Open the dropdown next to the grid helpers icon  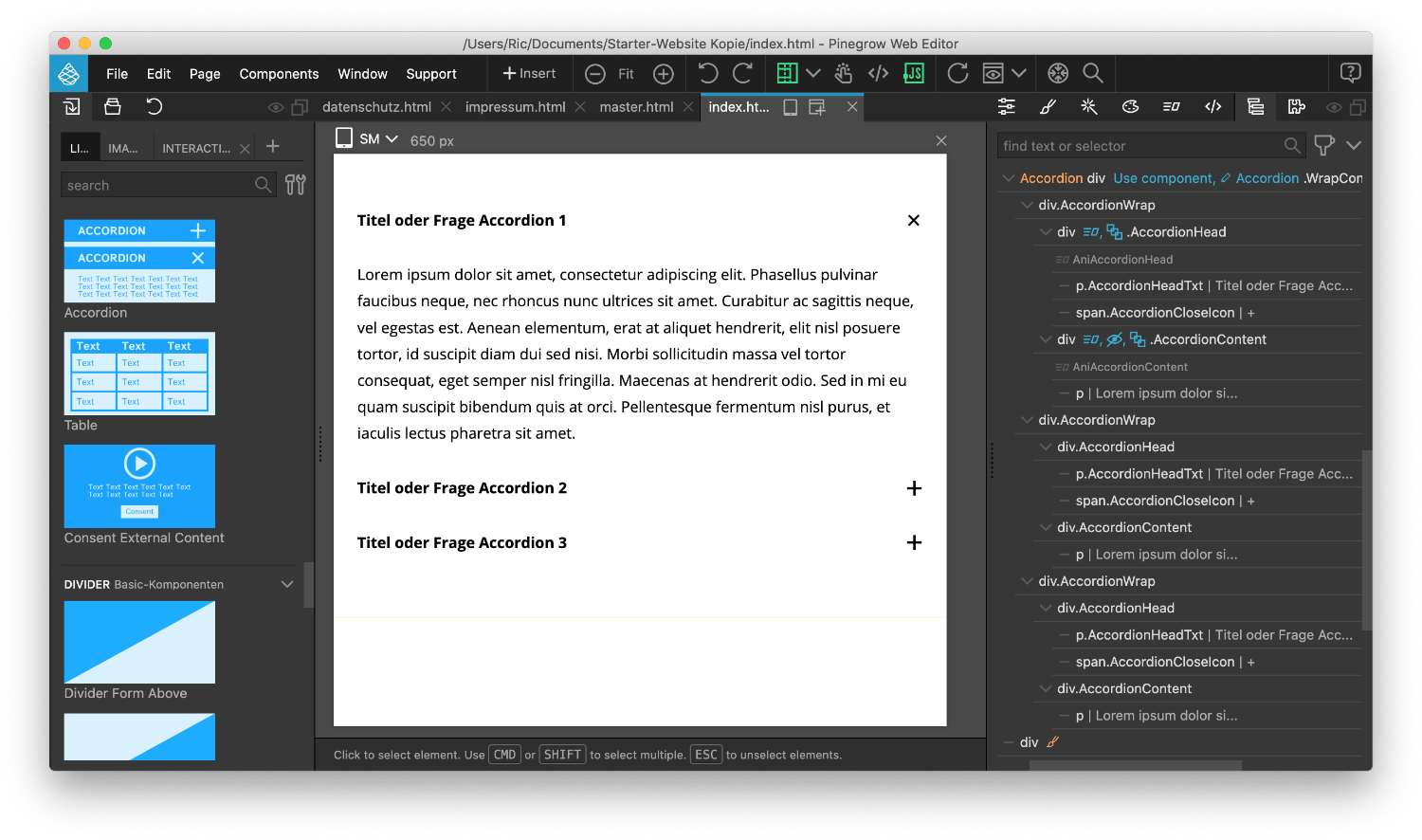pyautogui.click(x=813, y=73)
